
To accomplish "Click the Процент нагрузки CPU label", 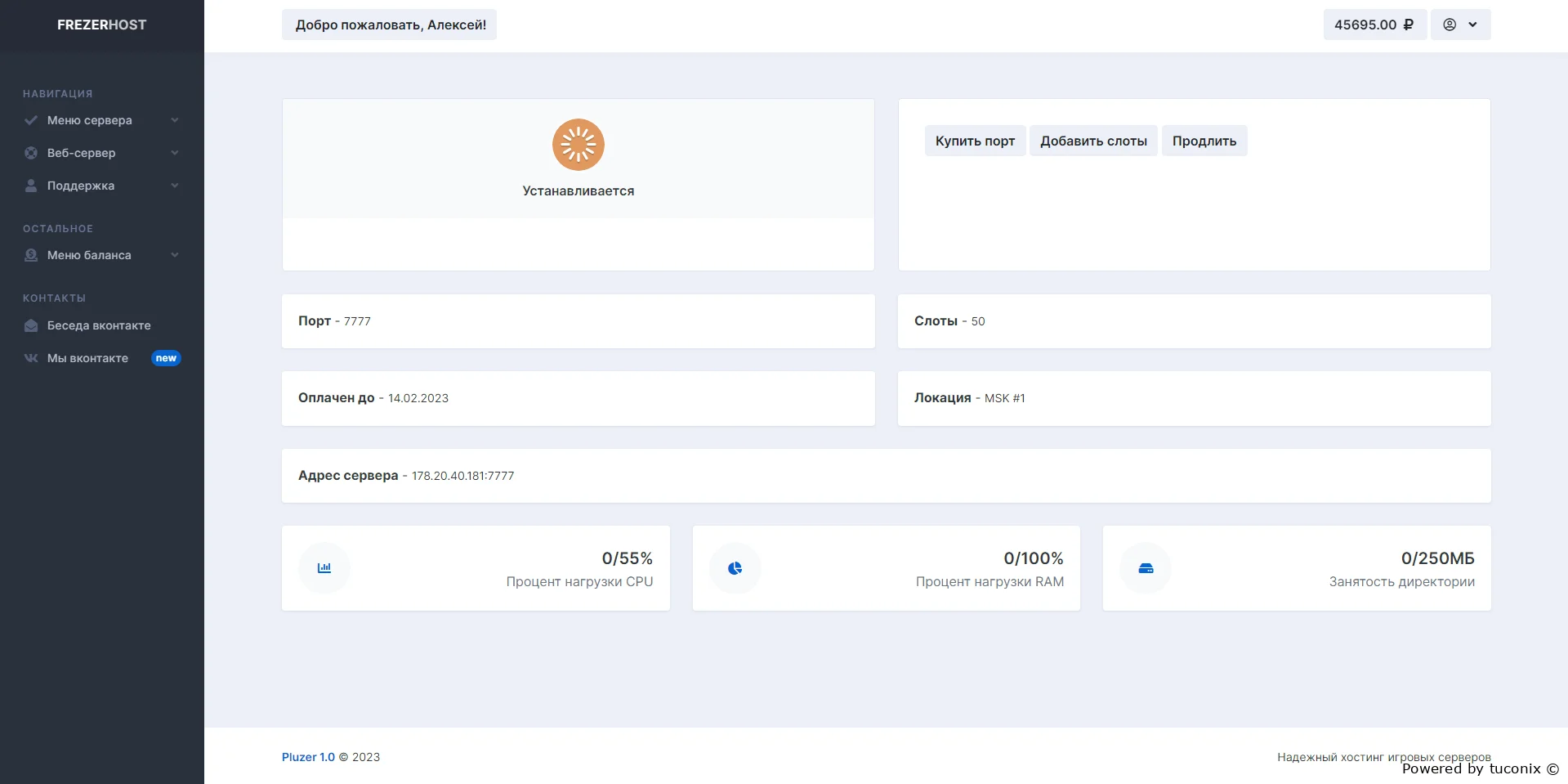I will pos(579,581).
